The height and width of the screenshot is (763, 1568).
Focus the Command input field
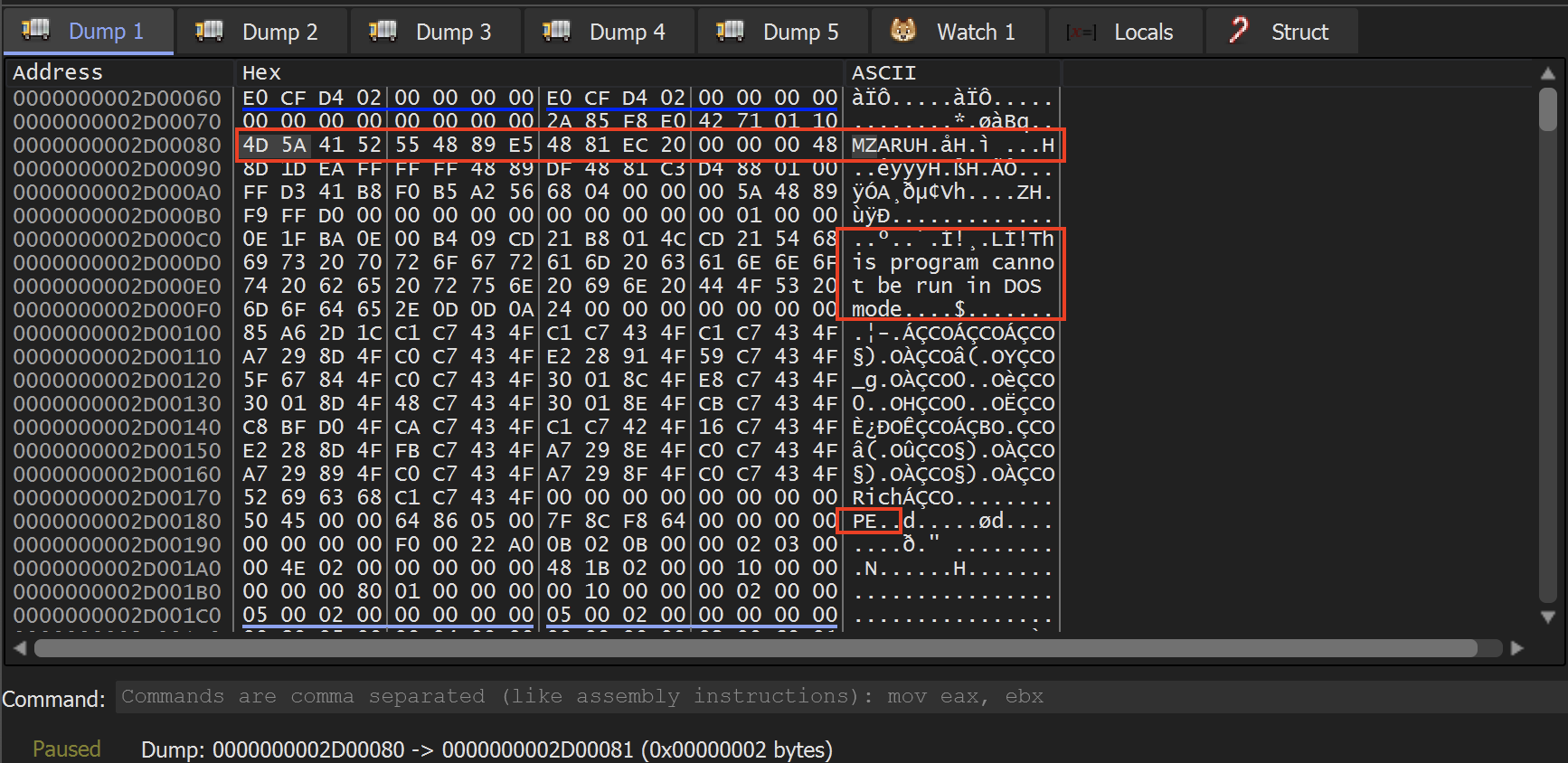click(840, 697)
